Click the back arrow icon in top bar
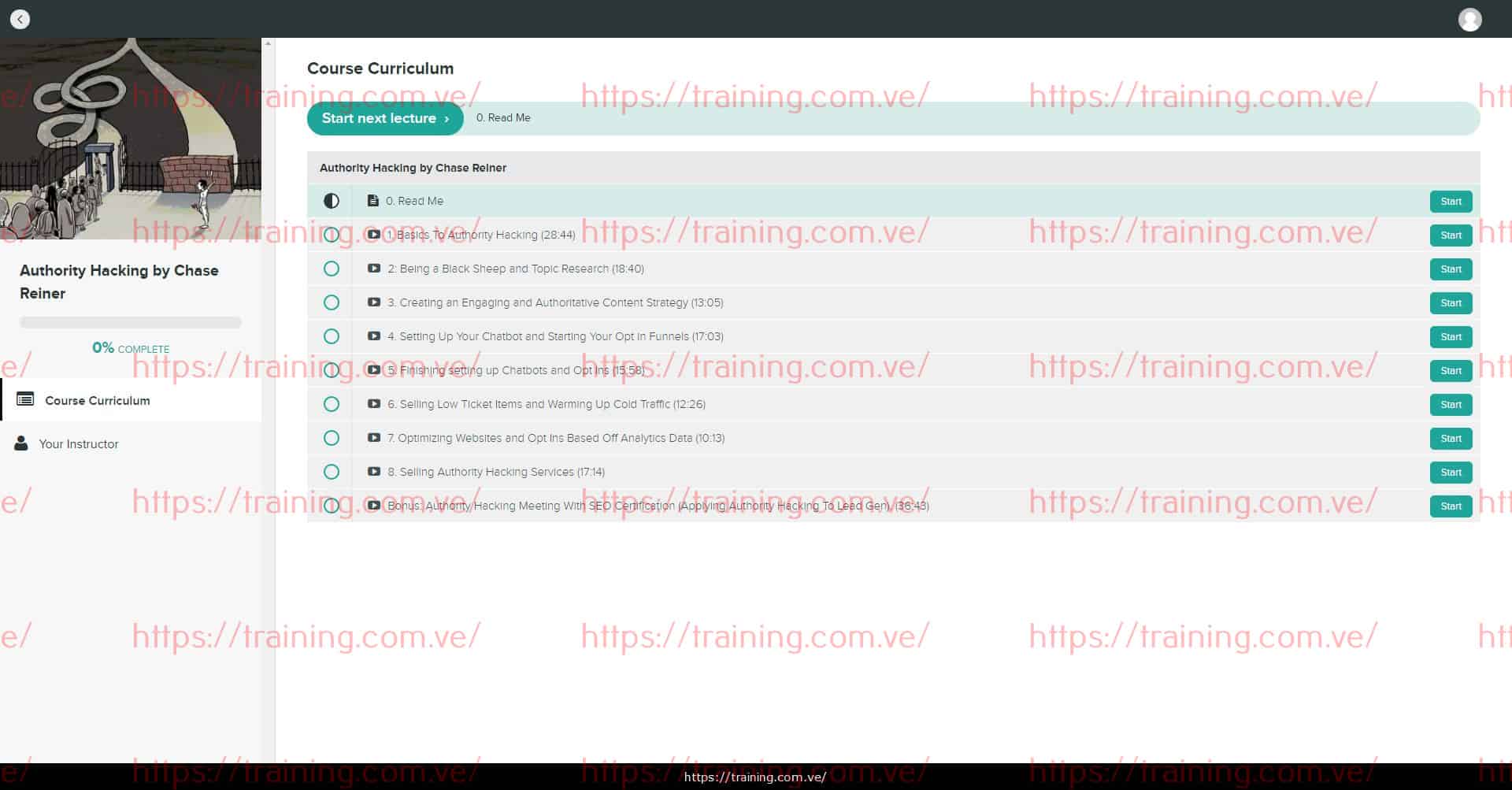Image resolution: width=1512 pixels, height=790 pixels. point(20,19)
